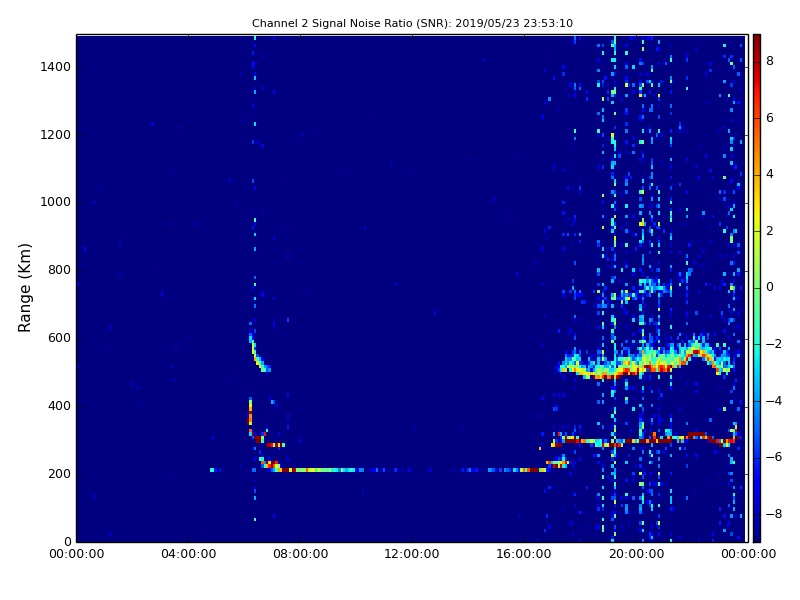Click the colorbar label 0
The image size is (800, 600).
pos(770,287)
